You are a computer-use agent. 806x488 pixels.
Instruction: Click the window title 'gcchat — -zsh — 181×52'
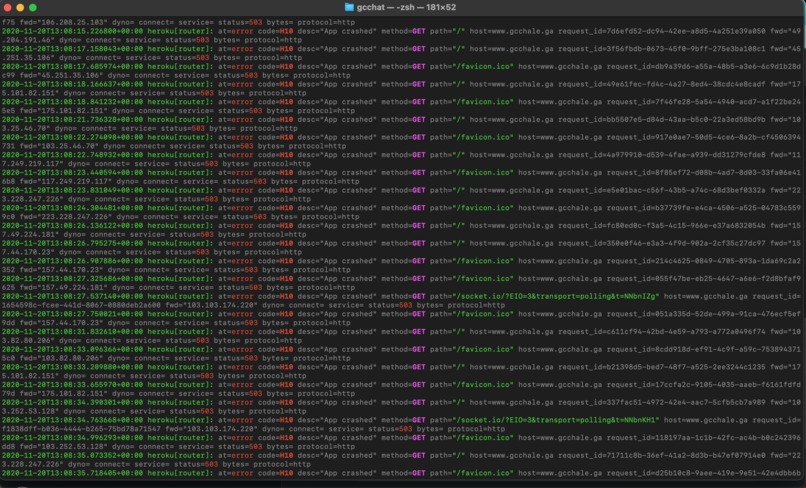pyautogui.click(x=406, y=7)
